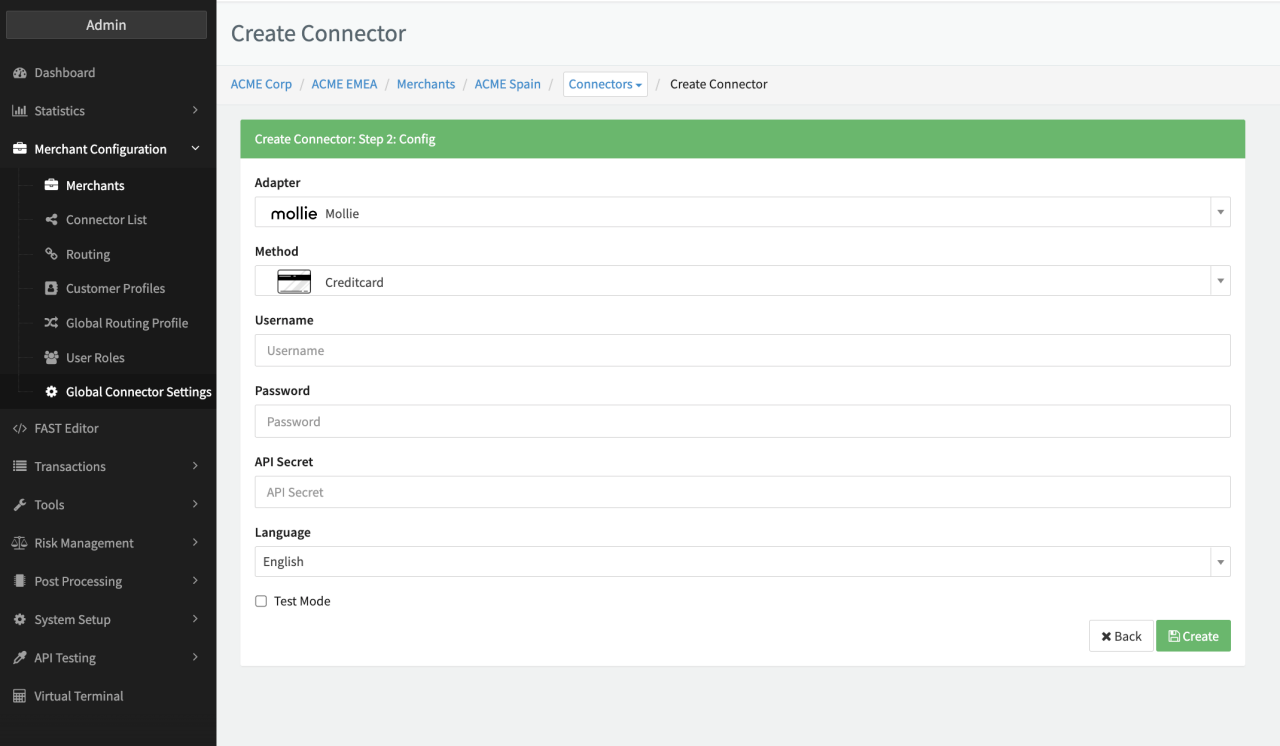Open the Language dropdown set to English
The width and height of the screenshot is (1280, 746).
(x=742, y=562)
